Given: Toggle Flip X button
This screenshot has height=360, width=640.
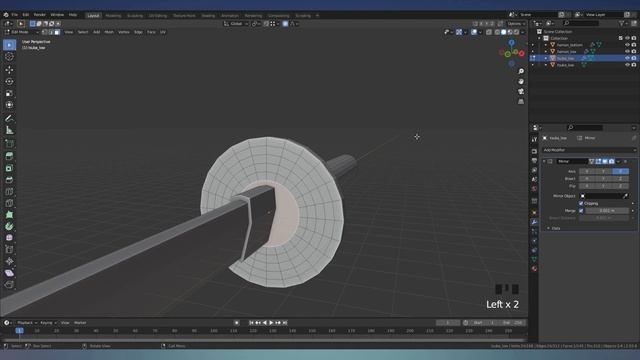Looking at the screenshot, I should tap(587, 186).
